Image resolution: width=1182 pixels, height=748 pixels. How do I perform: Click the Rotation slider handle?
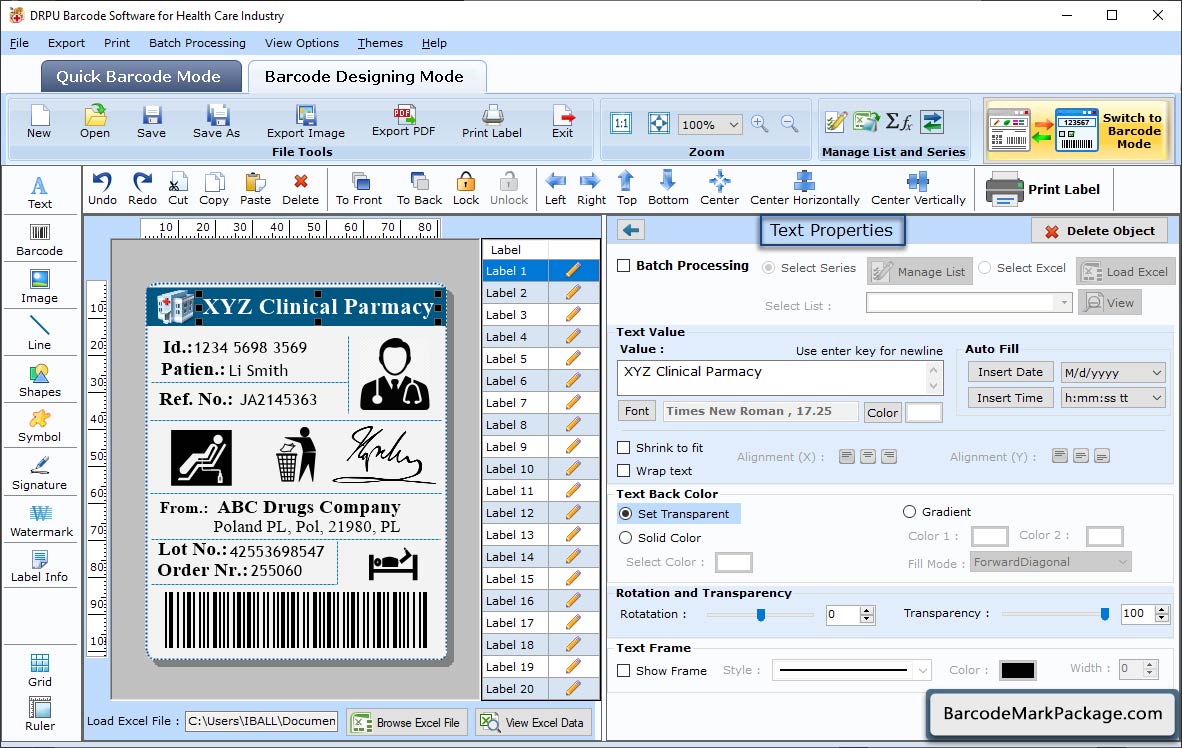pyautogui.click(x=761, y=615)
